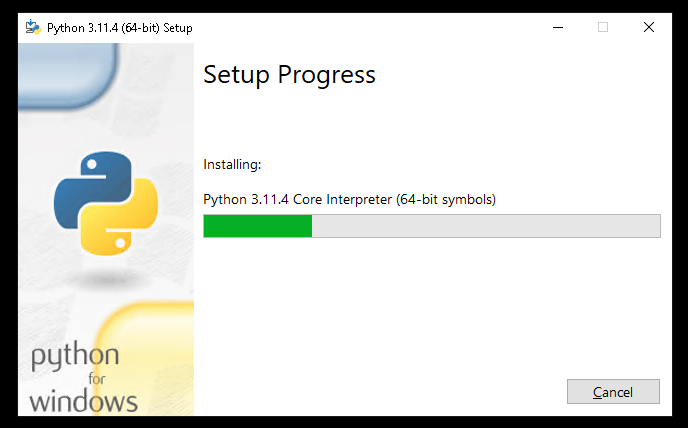Click the green filled part of progress bar
688x428 pixels.
click(257, 226)
